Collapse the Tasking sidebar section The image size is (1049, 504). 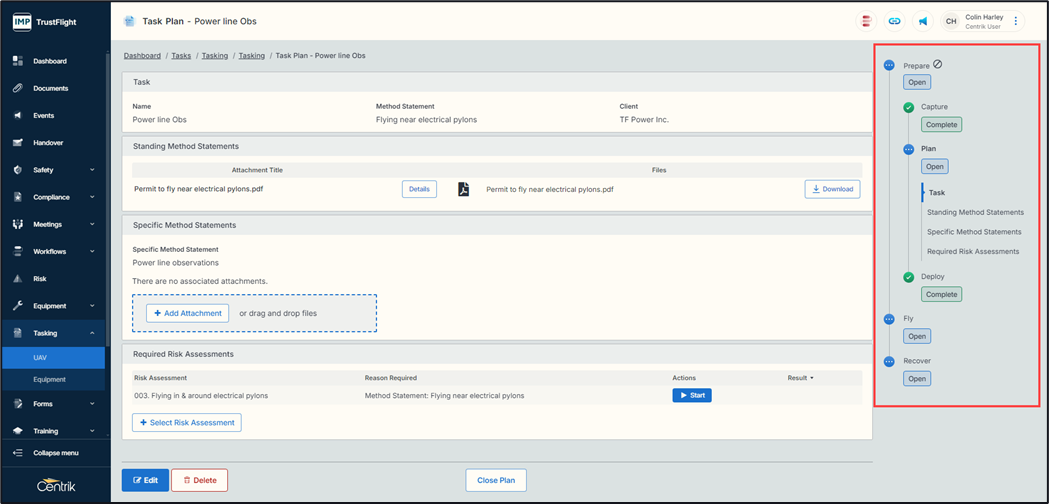[92, 333]
